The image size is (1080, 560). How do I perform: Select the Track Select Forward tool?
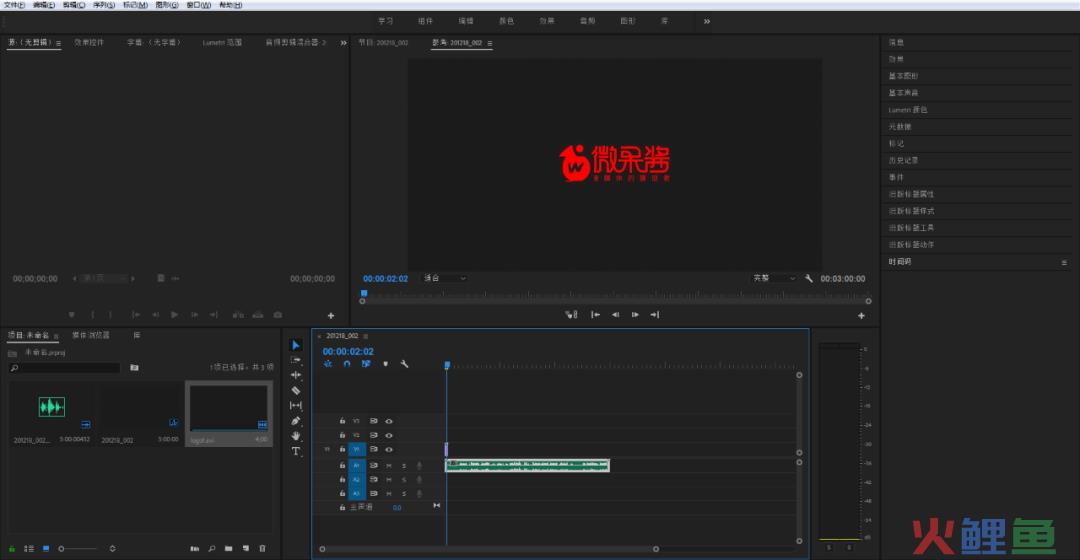point(296,360)
